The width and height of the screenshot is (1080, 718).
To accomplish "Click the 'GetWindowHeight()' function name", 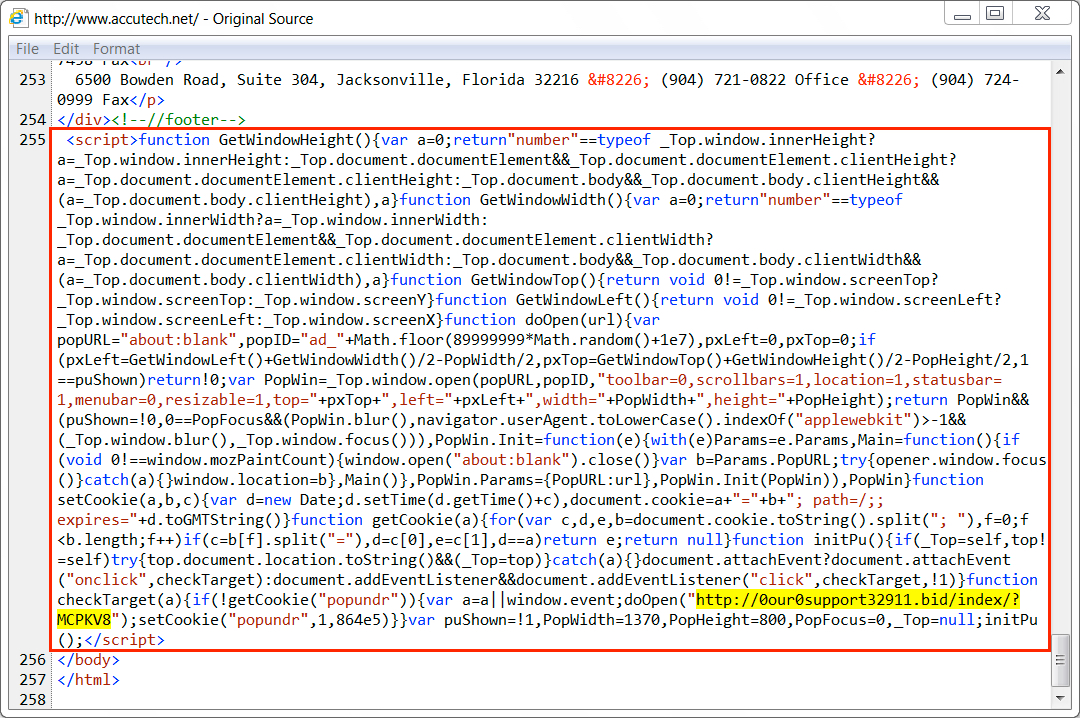I will pos(295,140).
